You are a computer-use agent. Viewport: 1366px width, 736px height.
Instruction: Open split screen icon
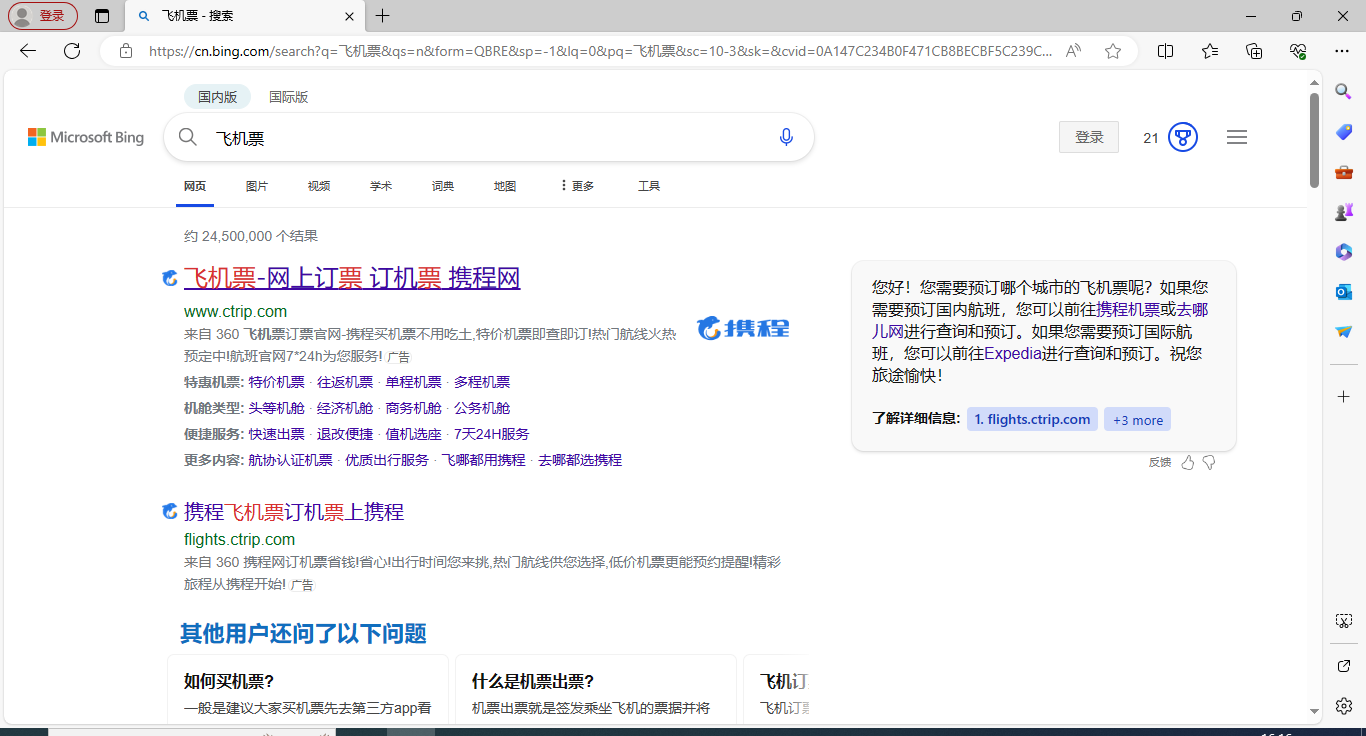click(x=1165, y=51)
